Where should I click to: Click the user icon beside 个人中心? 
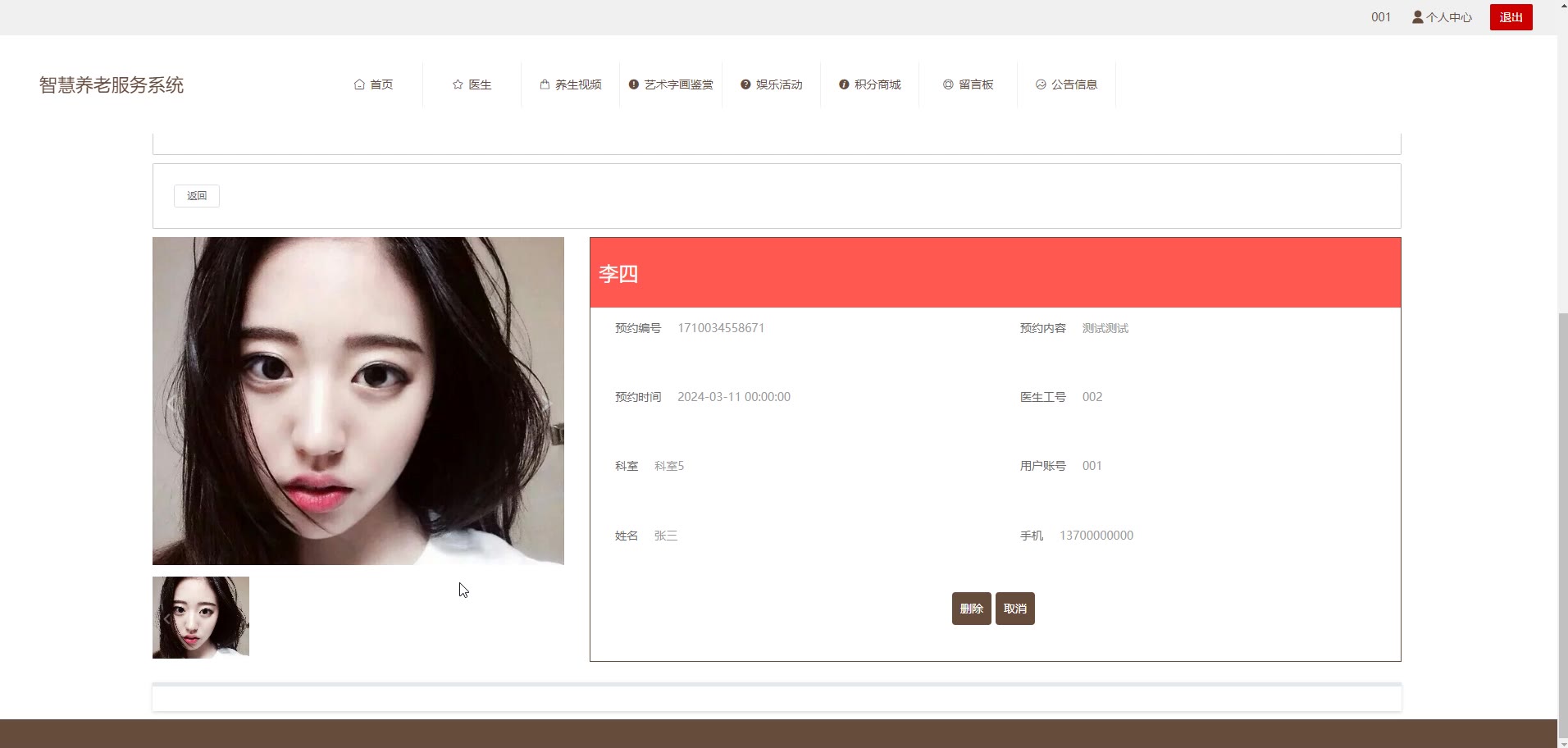1417,17
